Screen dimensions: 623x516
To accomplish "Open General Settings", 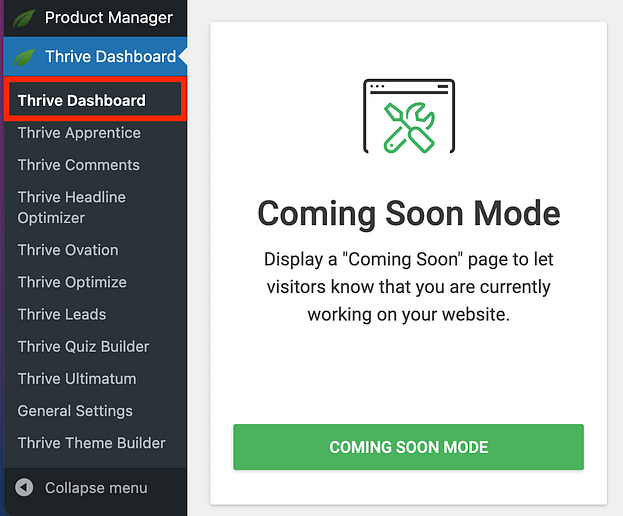I will pos(75,411).
